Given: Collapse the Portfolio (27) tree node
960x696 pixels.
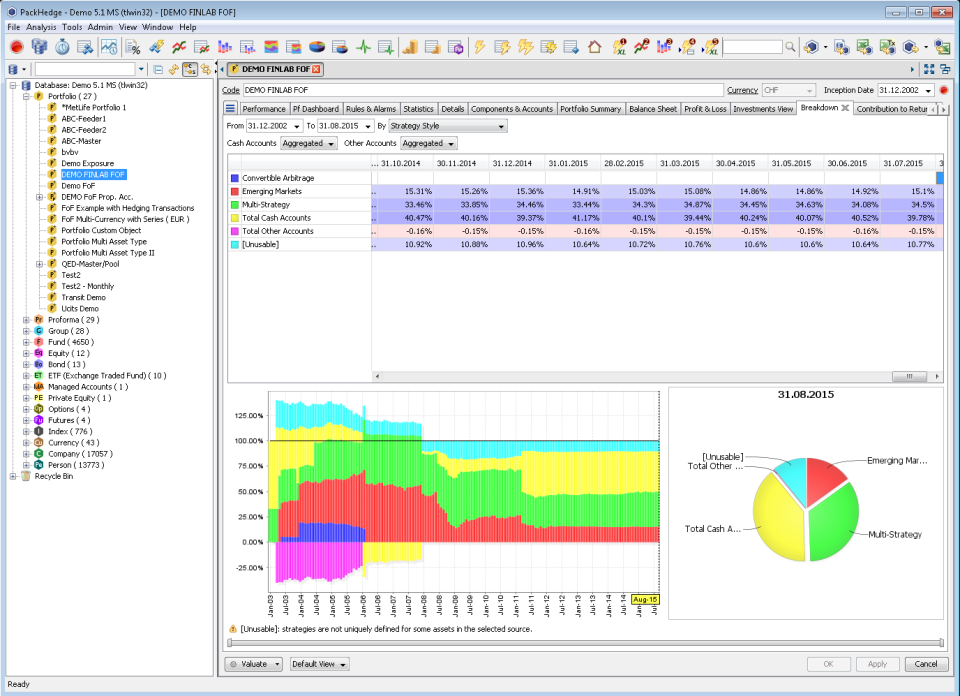Looking at the screenshot, I should coord(26,96).
